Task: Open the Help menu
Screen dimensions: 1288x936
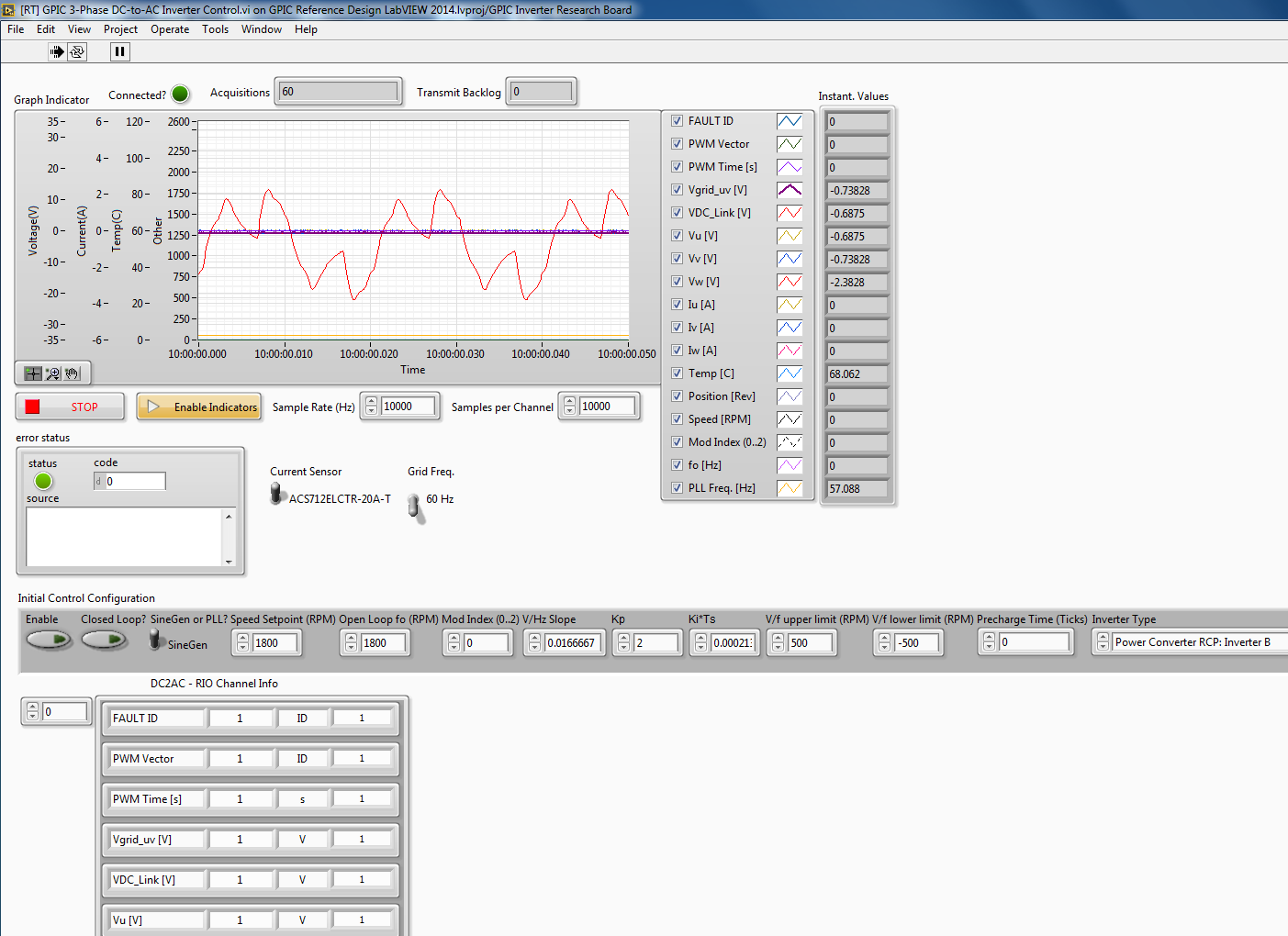Action: coord(306,29)
